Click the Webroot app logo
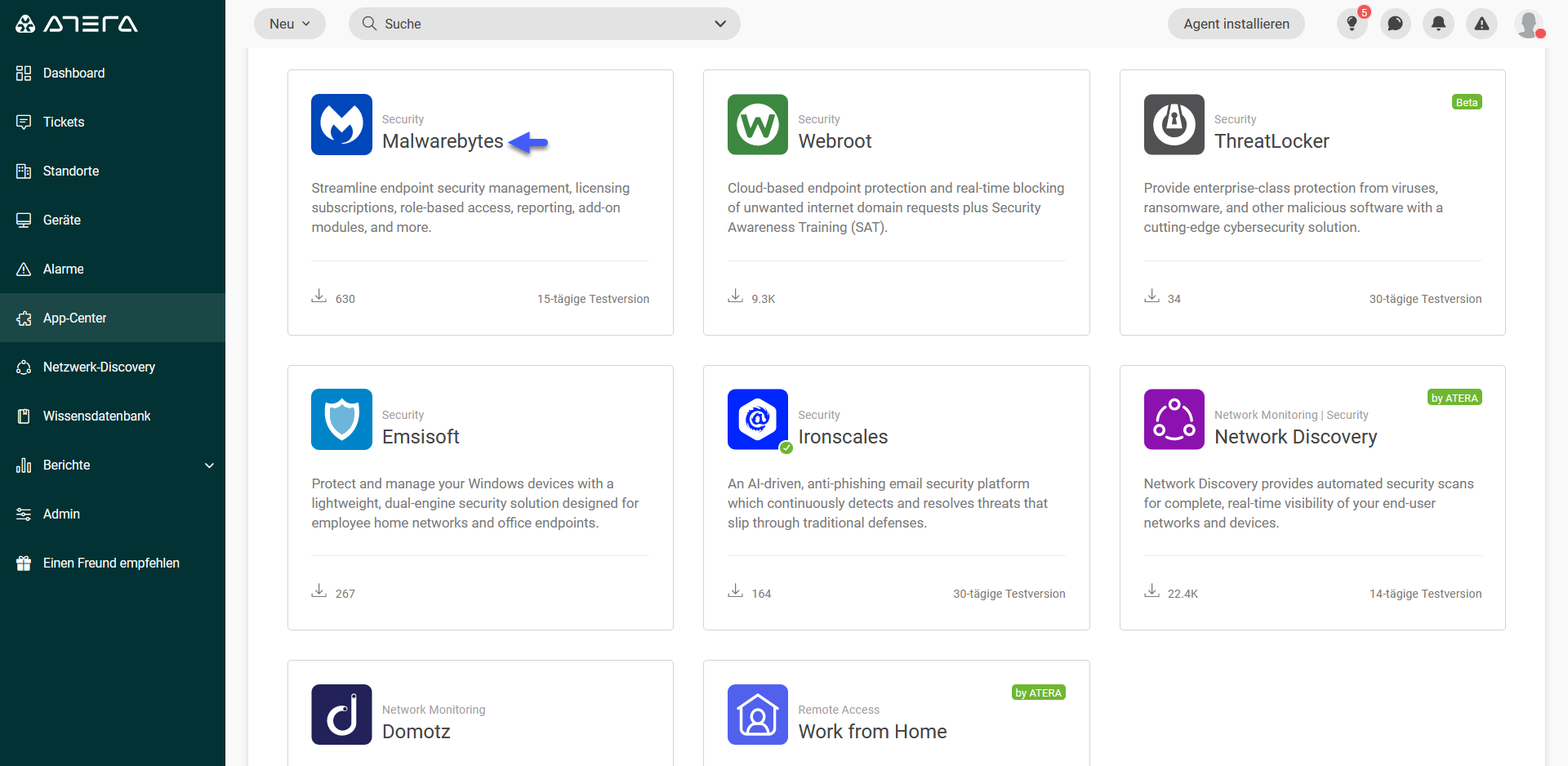1568x766 pixels. pyautogui.click(x=758, y=124)
